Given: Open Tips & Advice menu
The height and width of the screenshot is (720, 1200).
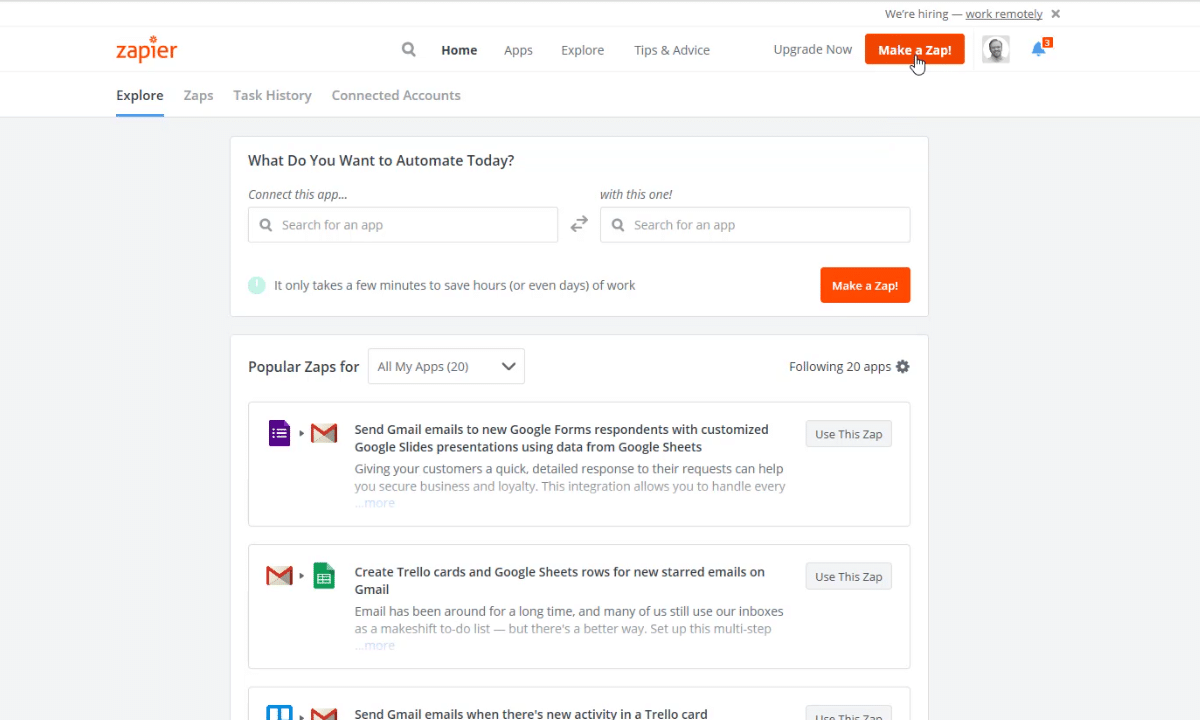Looking at the screenshot, I should coord(672,50).
